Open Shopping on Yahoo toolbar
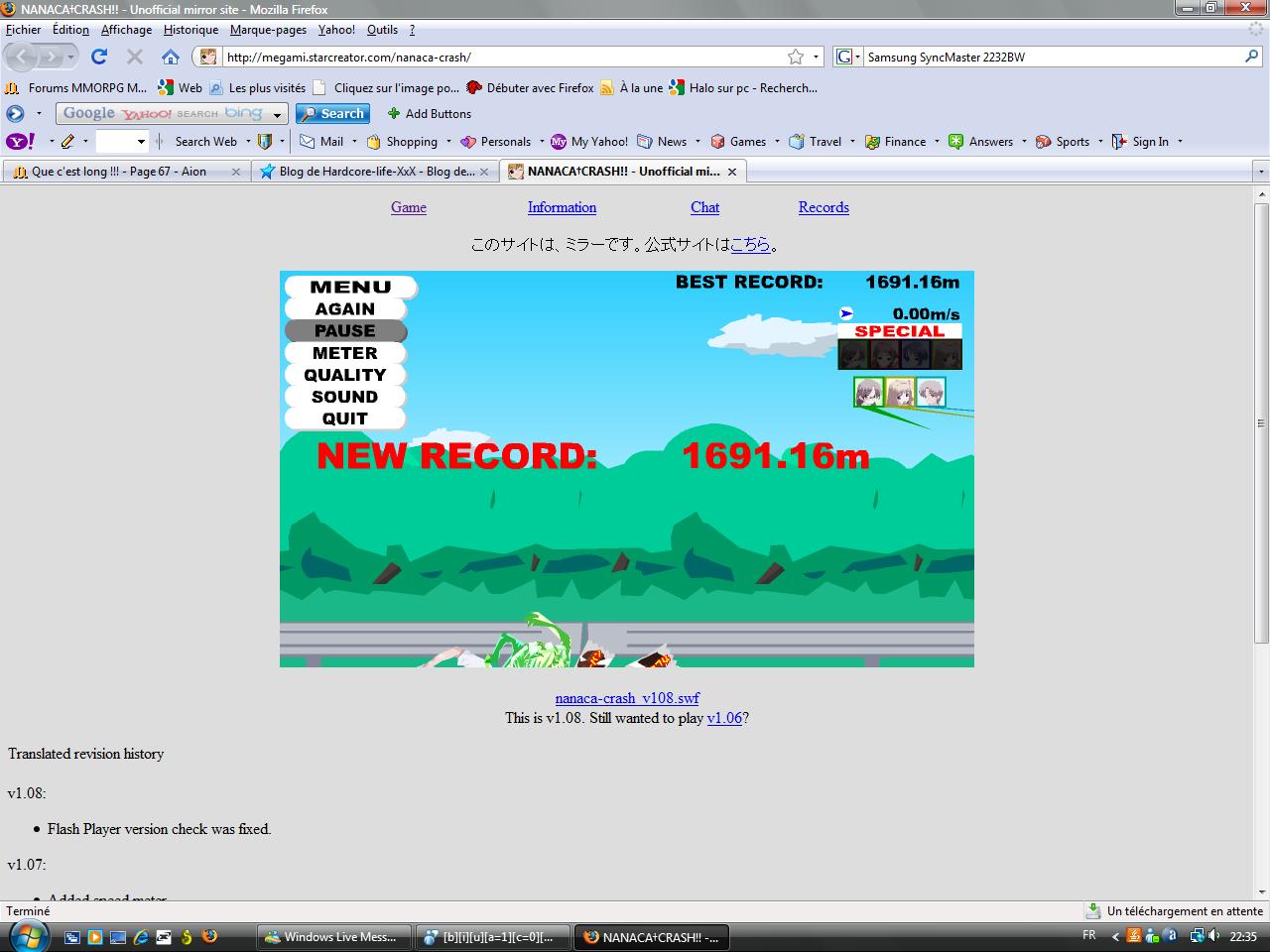This screenshot has height=952, width=1270. [402, 142]
